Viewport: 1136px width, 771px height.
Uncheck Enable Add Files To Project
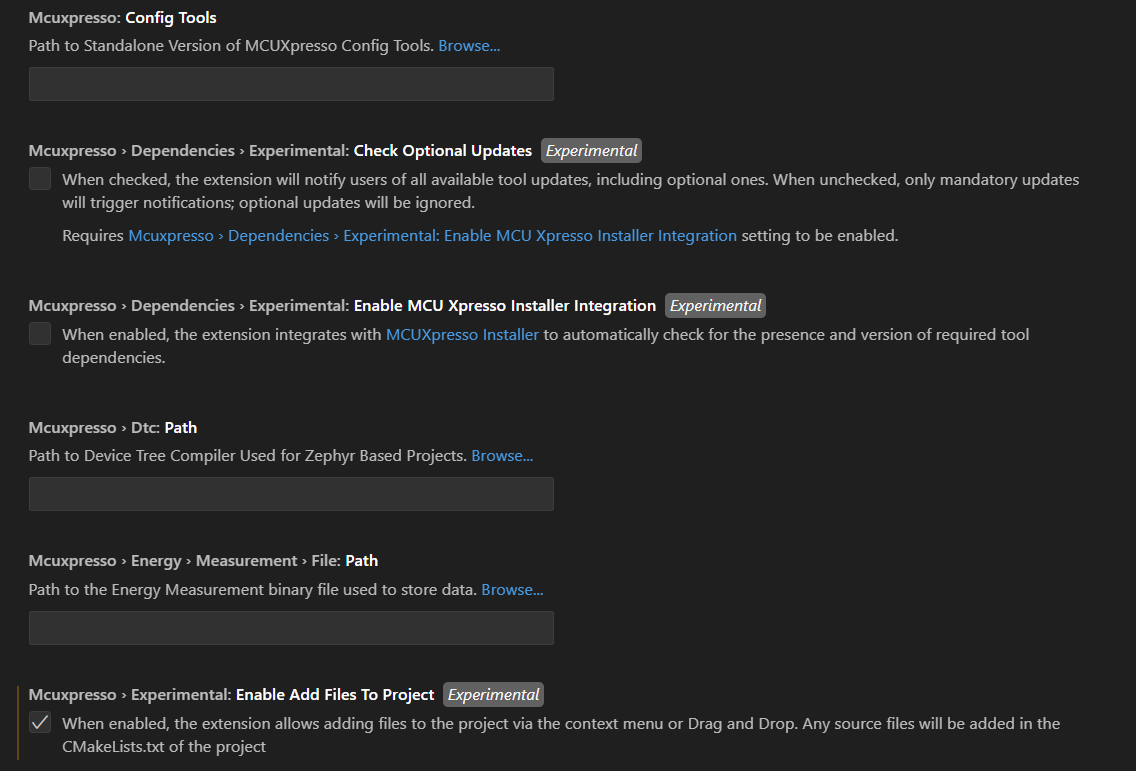click(x=39, y=722)
